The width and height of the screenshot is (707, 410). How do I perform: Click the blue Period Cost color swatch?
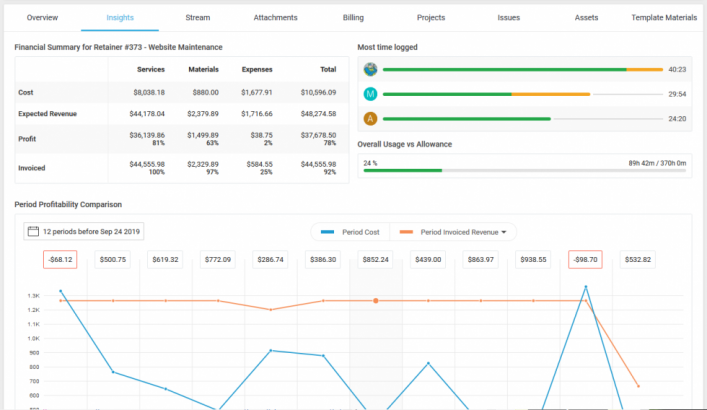[327, 232]
